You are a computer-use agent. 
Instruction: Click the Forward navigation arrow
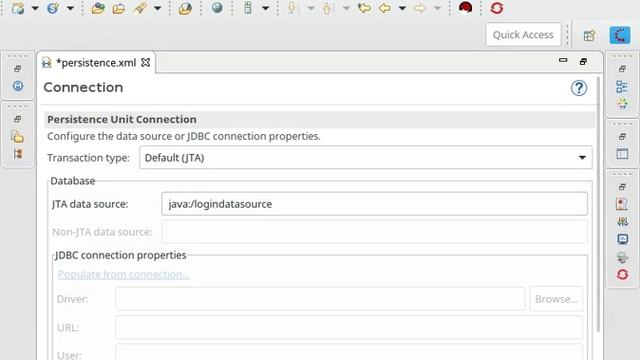(x=420, y=8)
